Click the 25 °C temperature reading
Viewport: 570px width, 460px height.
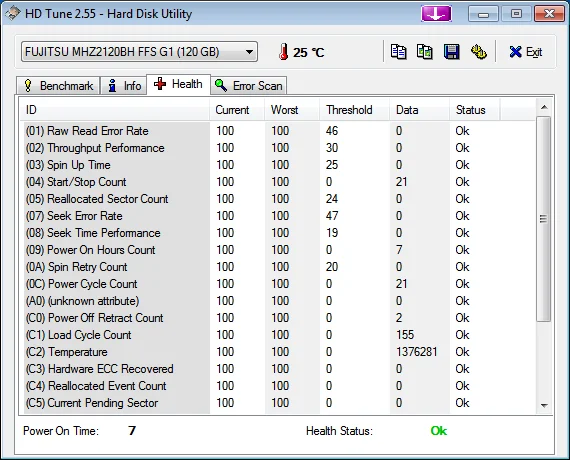point(308,53)
